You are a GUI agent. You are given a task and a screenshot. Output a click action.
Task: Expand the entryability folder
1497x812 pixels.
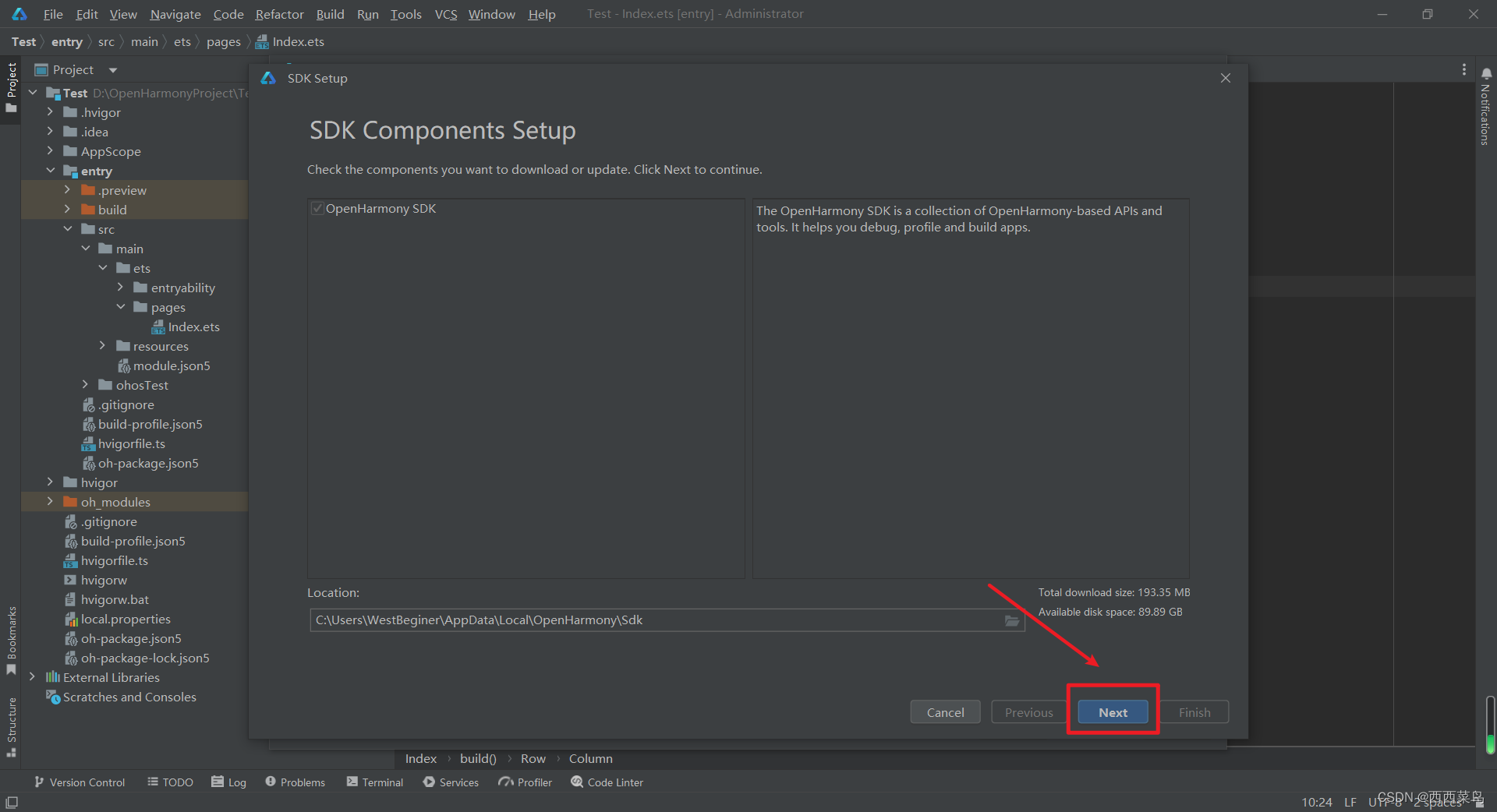[120, 288]
